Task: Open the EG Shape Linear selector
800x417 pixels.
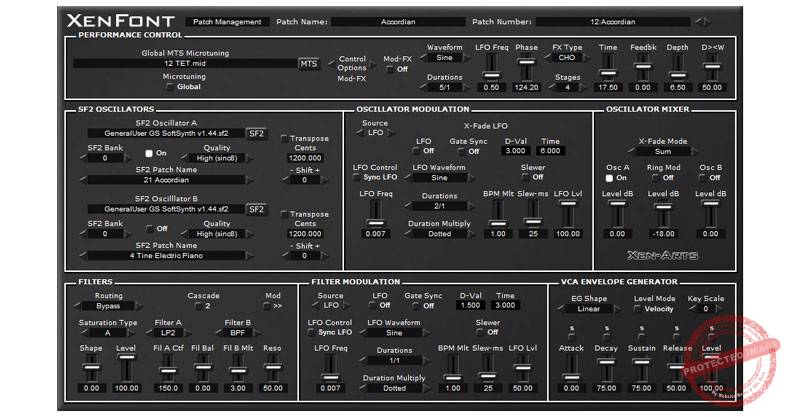Action: pos(588,309)
